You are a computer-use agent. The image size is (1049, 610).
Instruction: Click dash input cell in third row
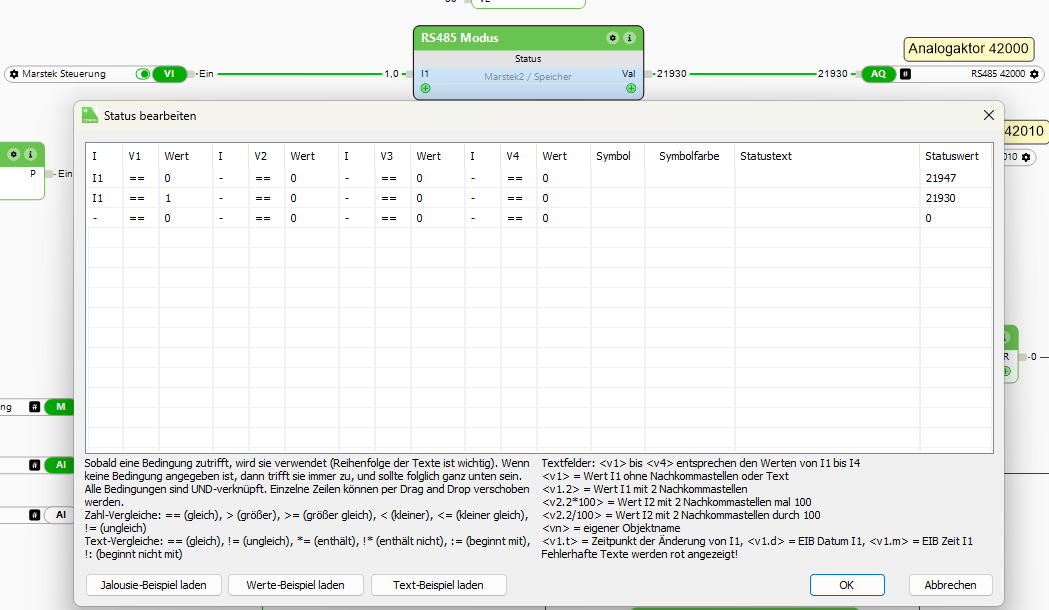(104, 218)
